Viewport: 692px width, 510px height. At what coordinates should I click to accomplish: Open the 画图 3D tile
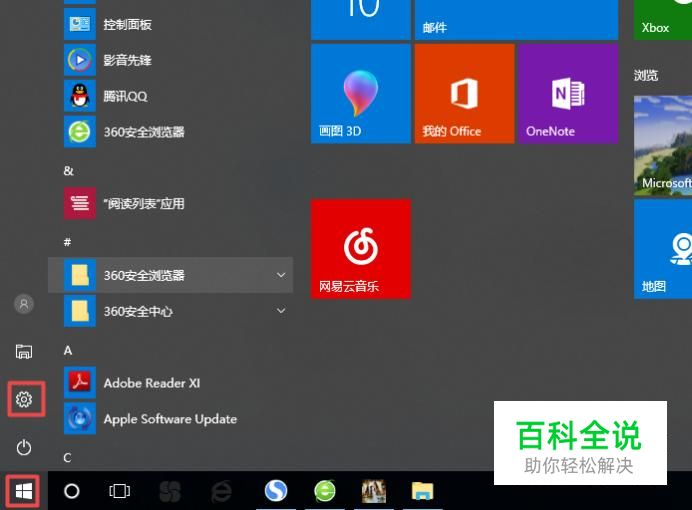tap(361, 94)
